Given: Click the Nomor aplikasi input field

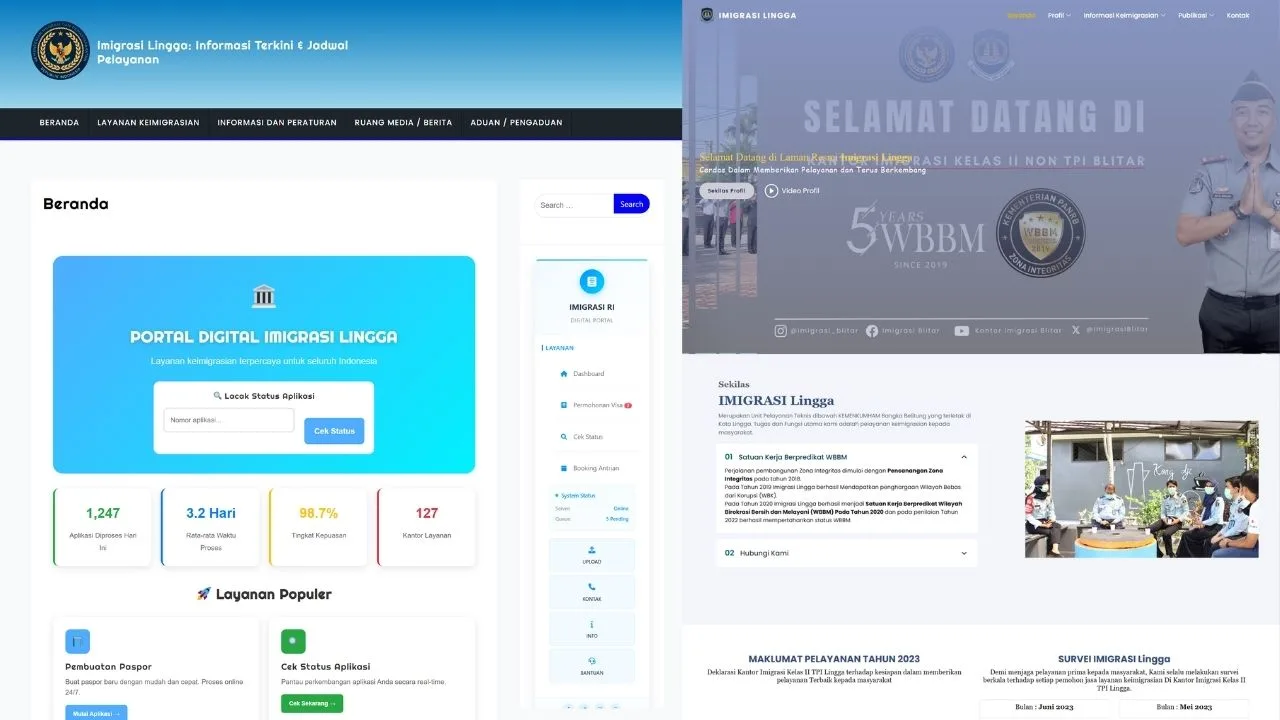Looking at the screenshot, I should click(229, 420).
